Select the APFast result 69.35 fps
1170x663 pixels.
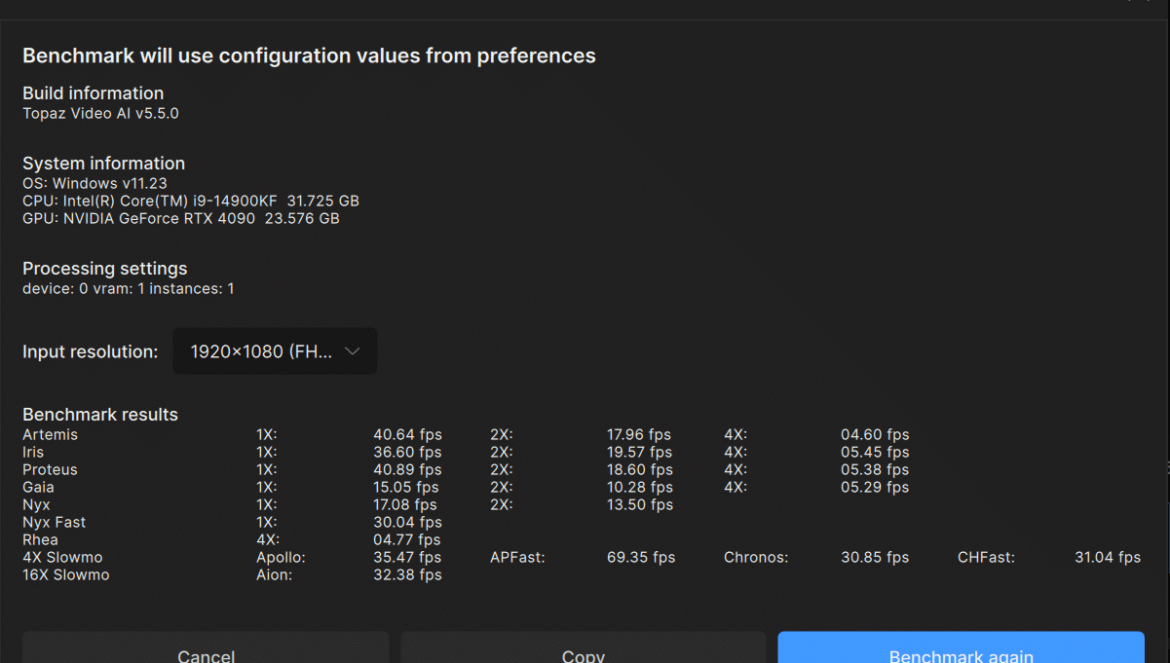[641, 558]
